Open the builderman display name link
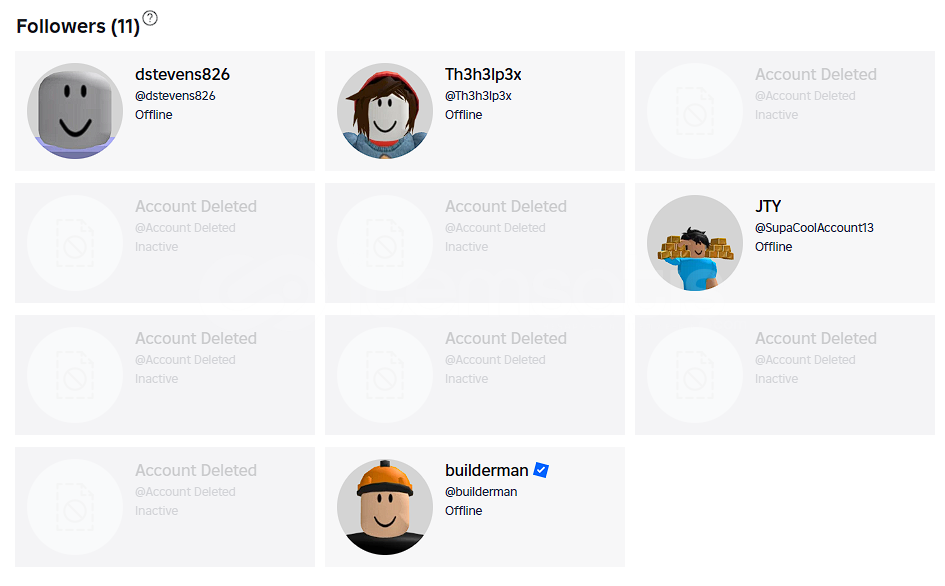945x586 pixels. 486,470
